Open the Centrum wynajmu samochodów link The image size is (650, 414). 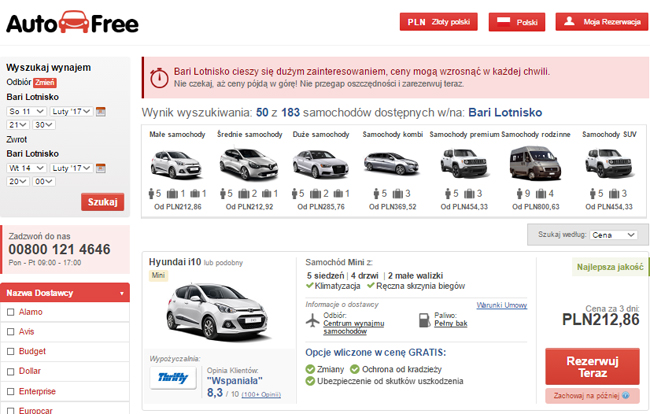pos(354,327)
